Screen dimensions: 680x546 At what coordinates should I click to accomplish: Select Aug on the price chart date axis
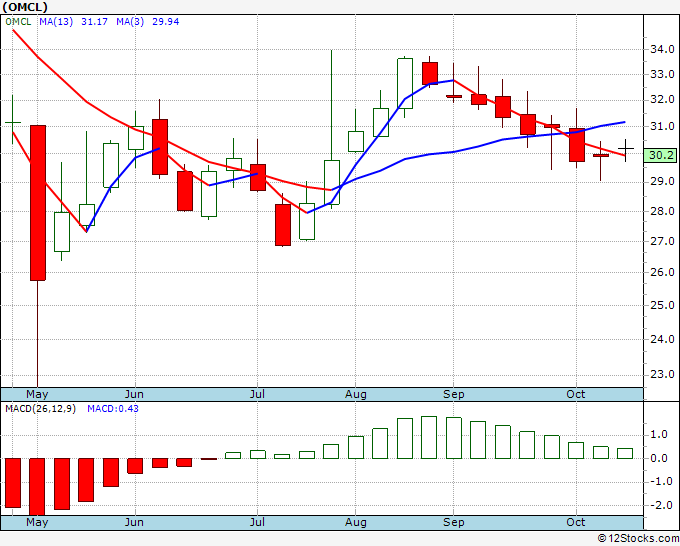(x=356, y=395)
